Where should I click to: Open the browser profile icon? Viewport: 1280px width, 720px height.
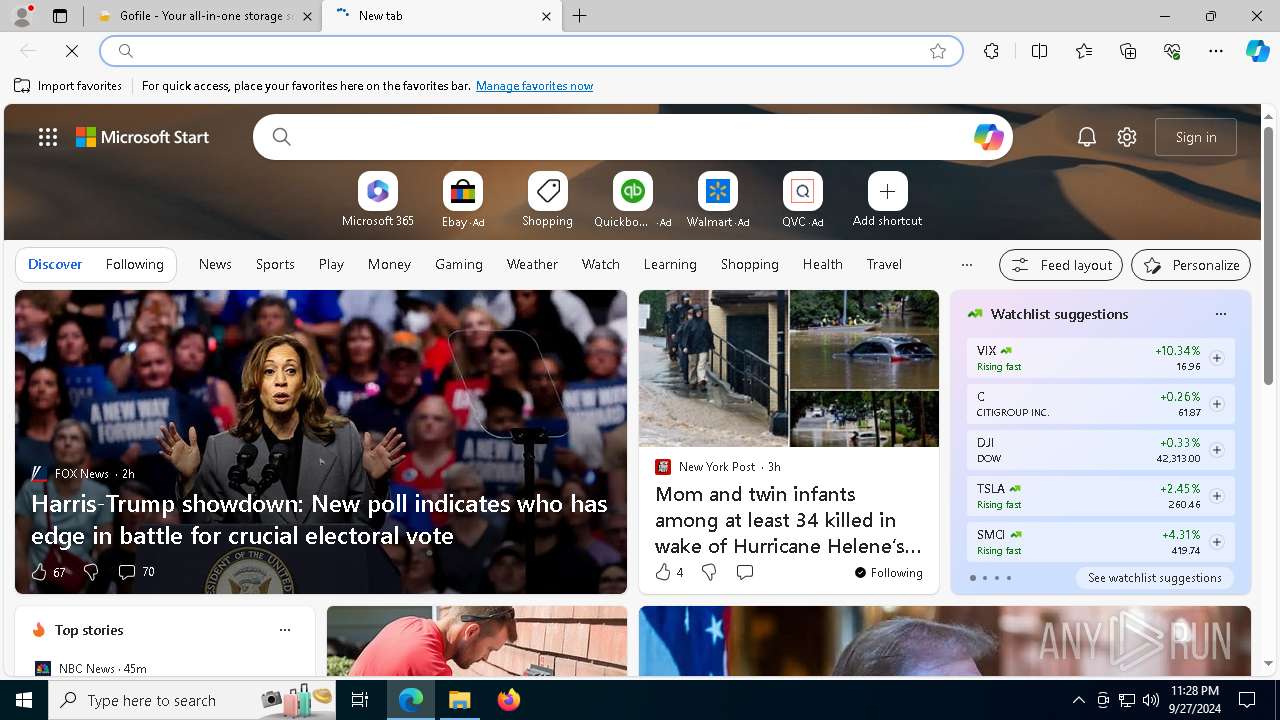pos(21,16)
